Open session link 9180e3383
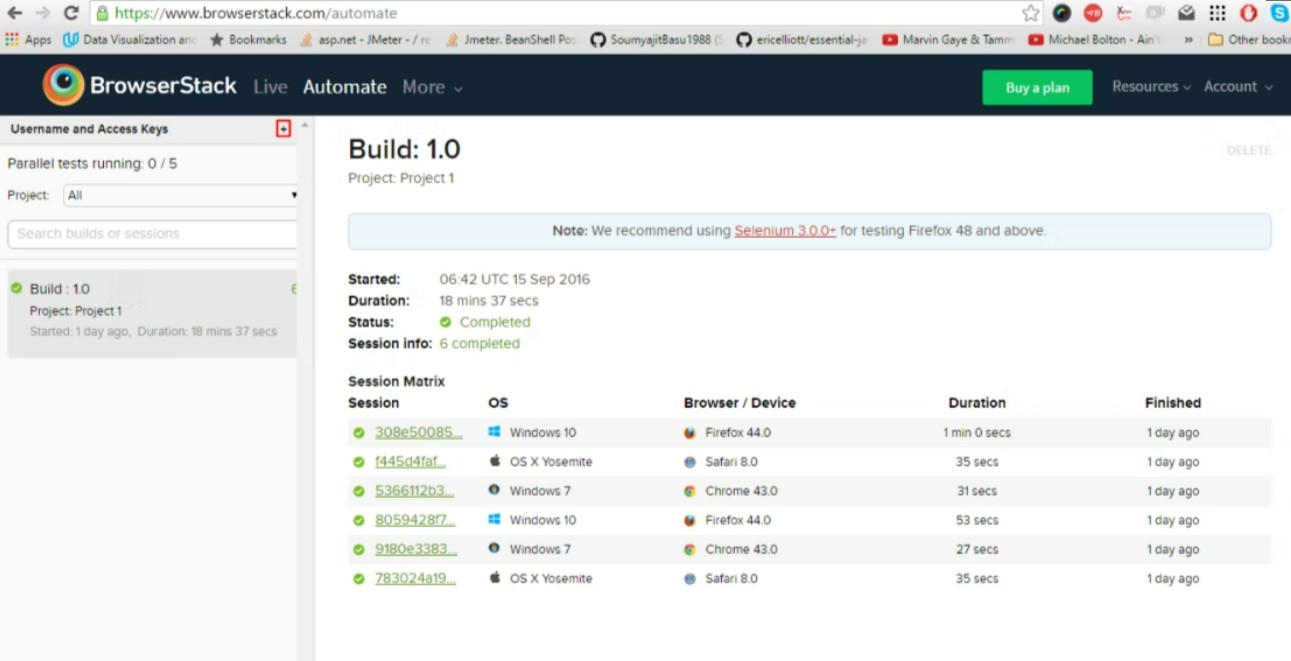 tap(416, 549)
